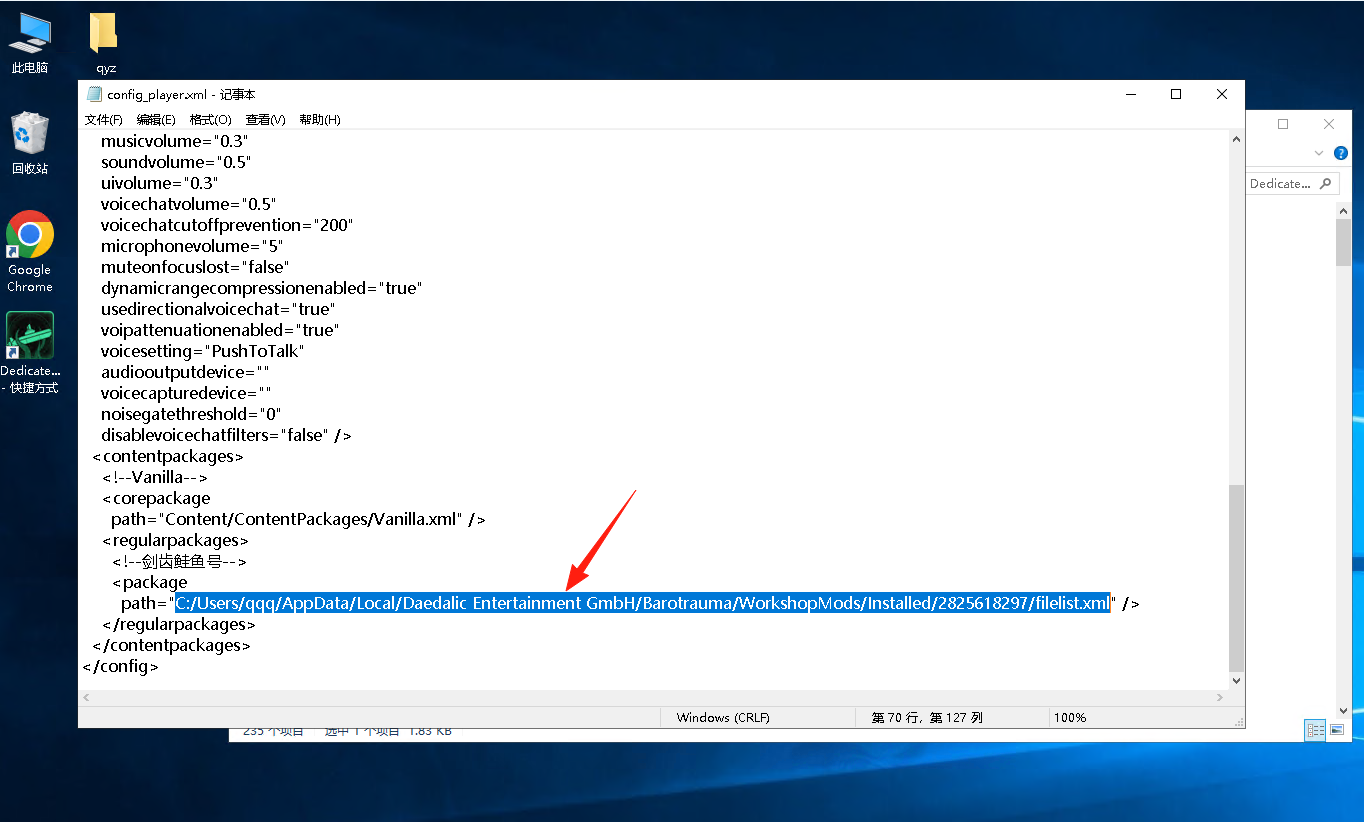This screenshot has height=822, width=1364.
Task: Click the closing </regularpackages> tag line
Action: [x=178, y=624]
